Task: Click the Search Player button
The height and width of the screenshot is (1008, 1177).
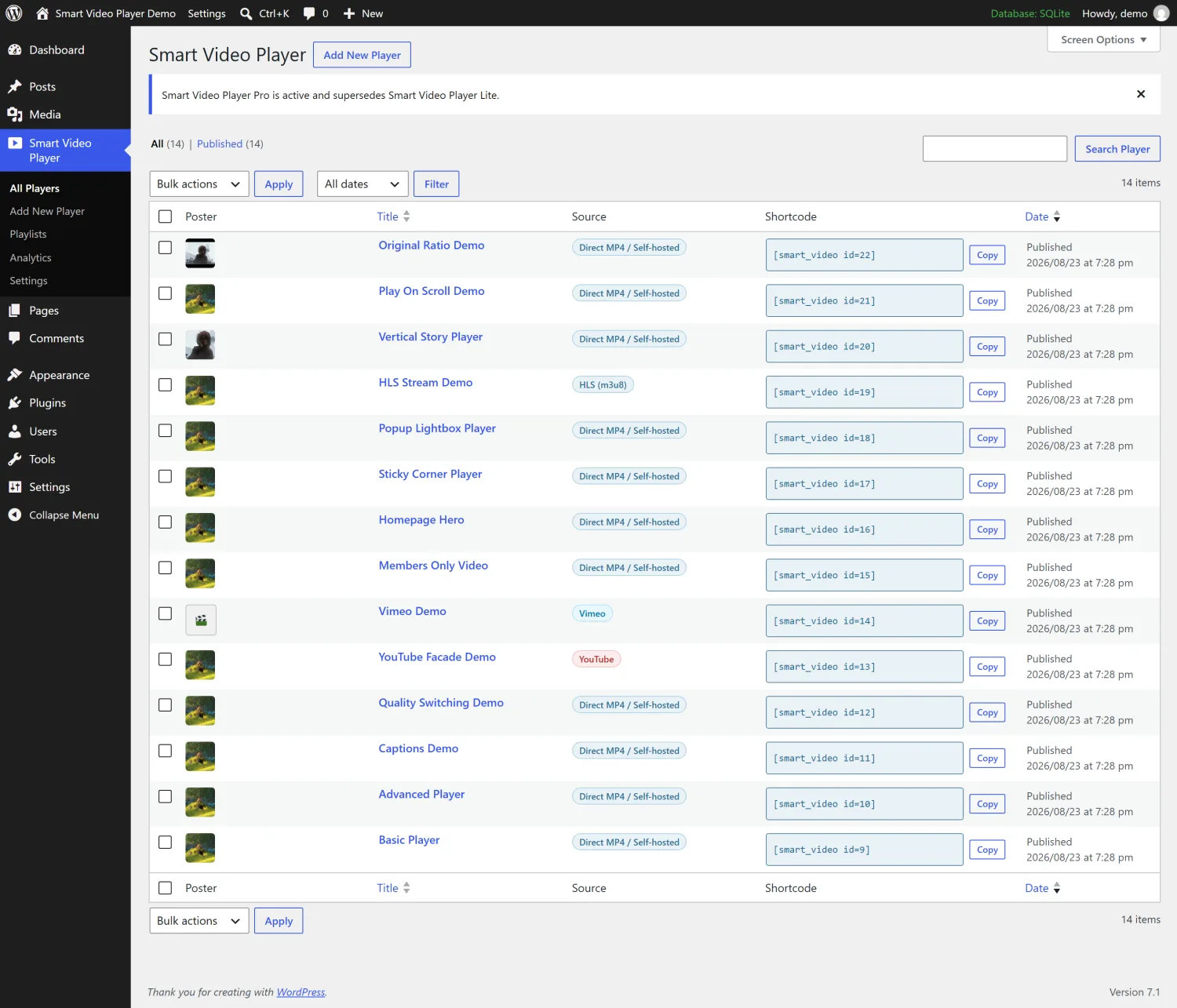Action: pos(1117,149)
